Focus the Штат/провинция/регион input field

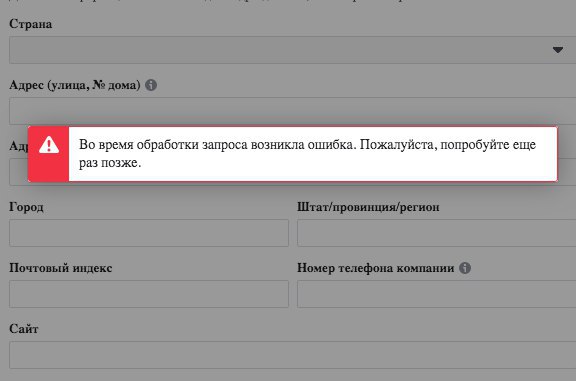point(436,233)
